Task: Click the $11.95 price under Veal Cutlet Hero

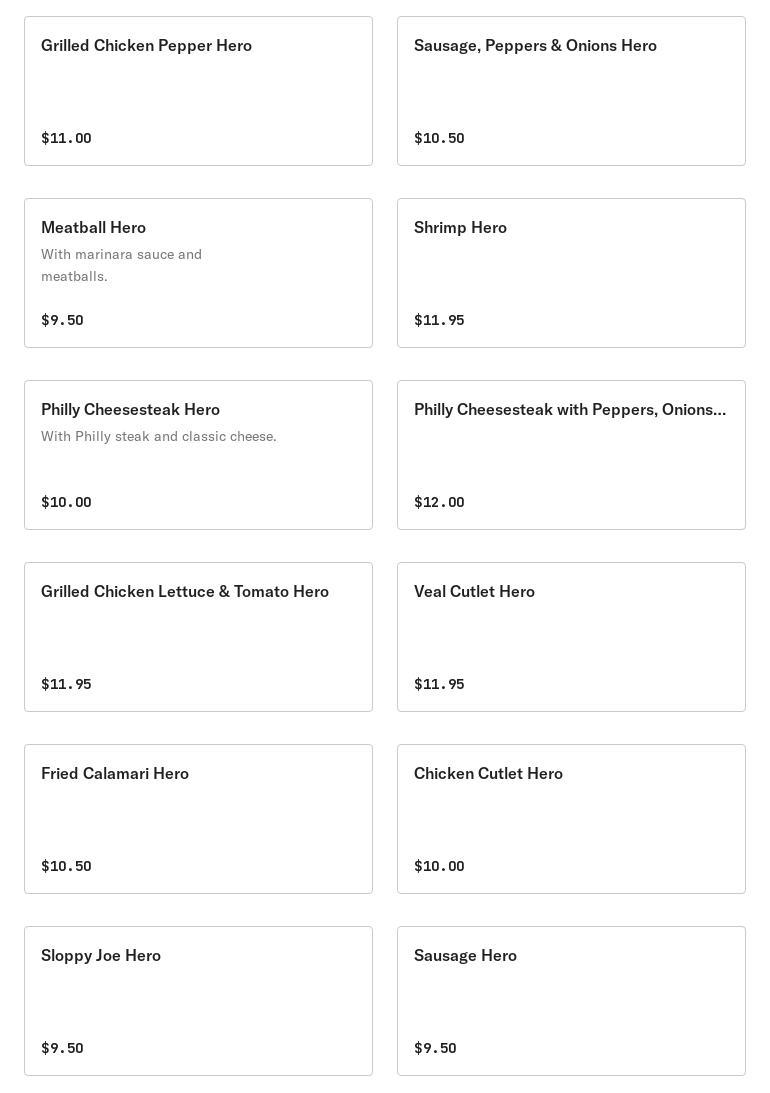Action: tap(439, 684)
